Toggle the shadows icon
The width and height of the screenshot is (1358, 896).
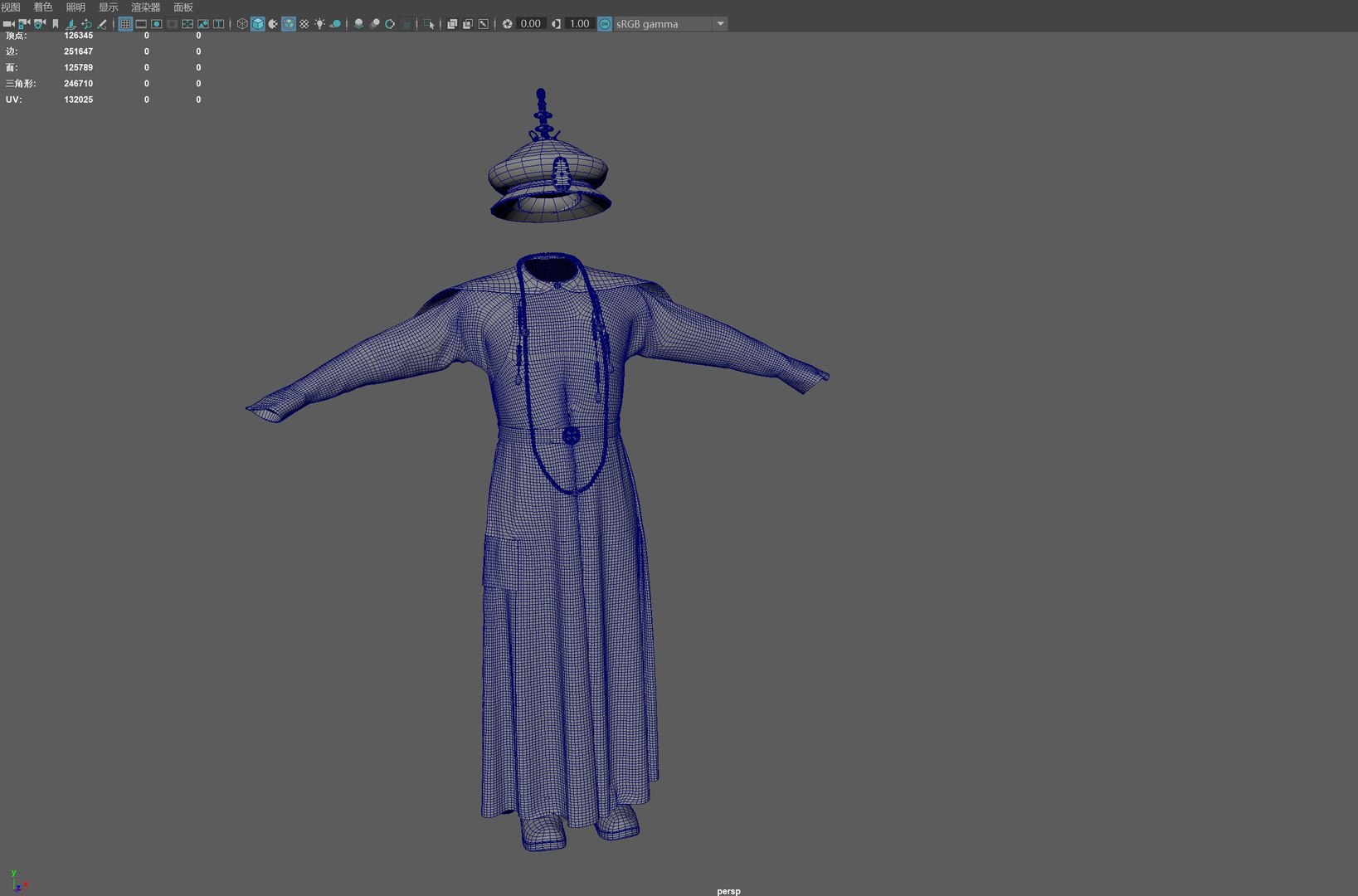tap(335, 24)
